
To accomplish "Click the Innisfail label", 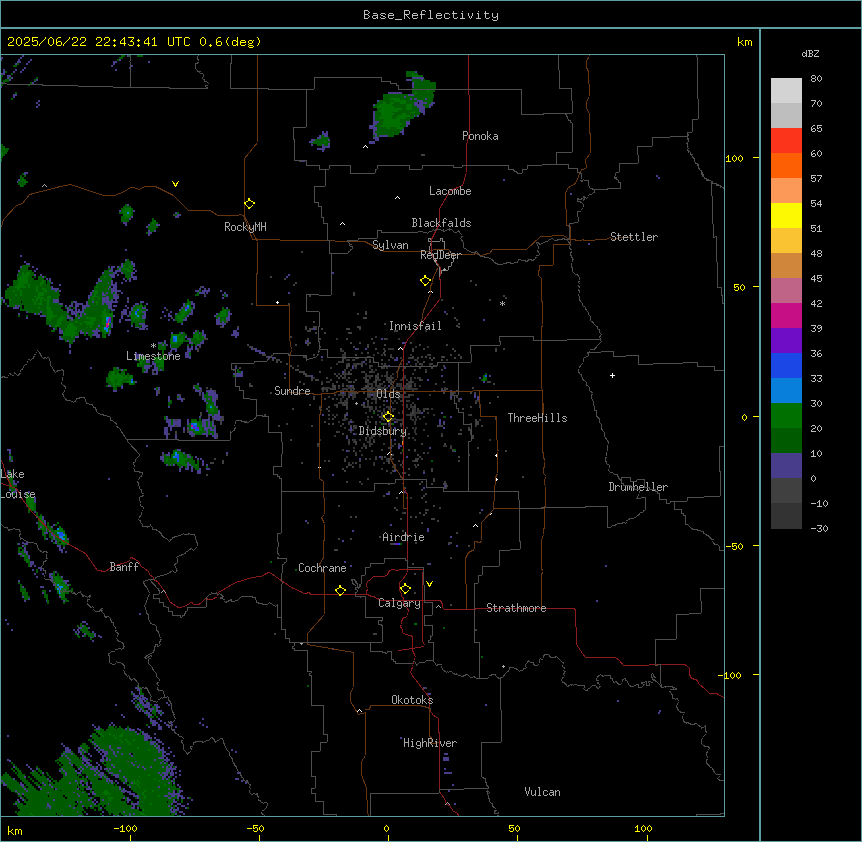I will pyautogui.click(x=415, y=326).
